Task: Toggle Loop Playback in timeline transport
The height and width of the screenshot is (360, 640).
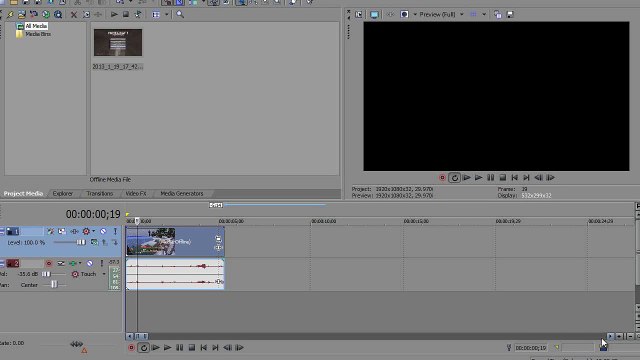Action: [x=143, y=348]
